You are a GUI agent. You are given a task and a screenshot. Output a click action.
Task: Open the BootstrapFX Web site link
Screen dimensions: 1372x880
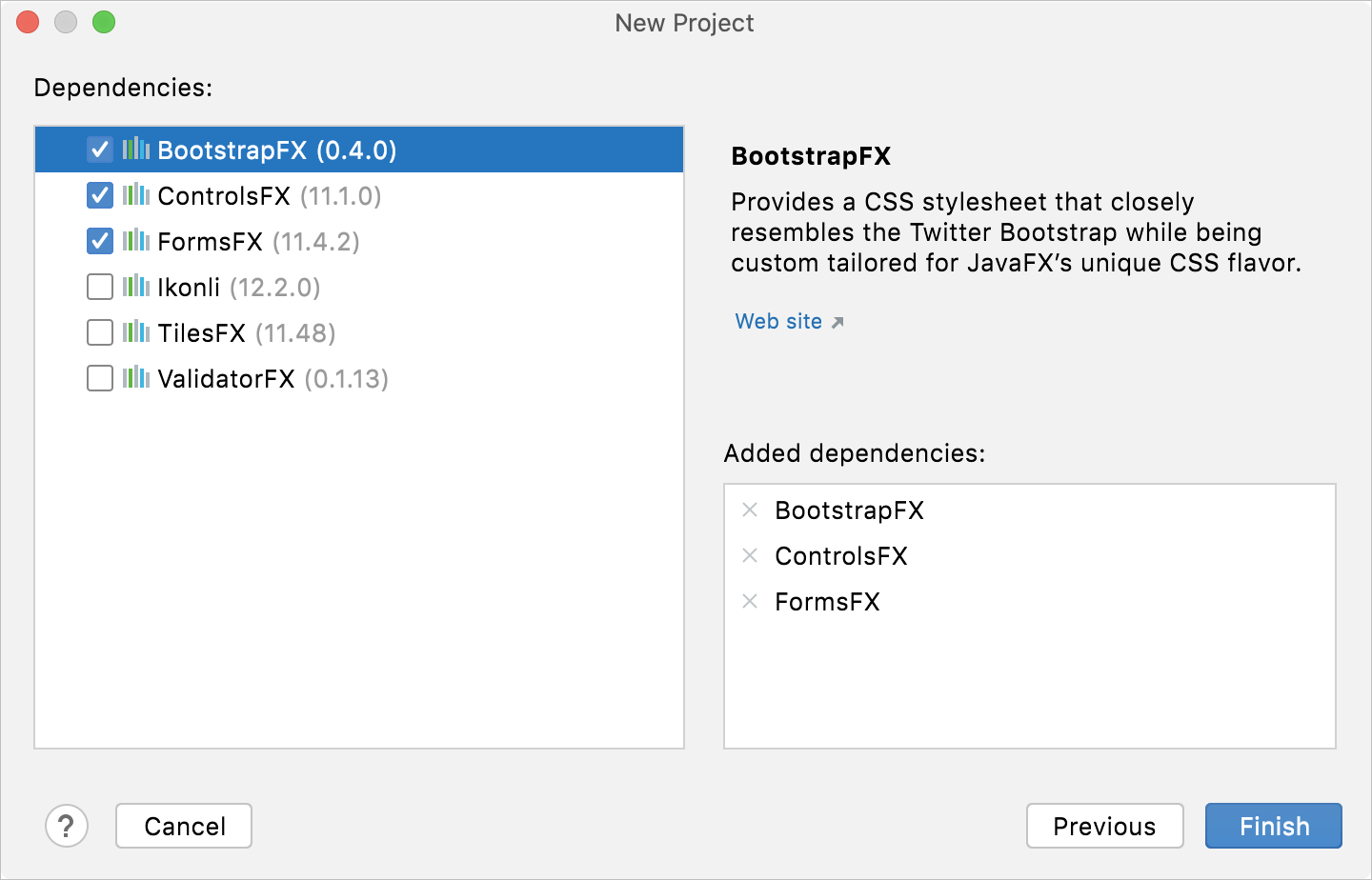tap(789, 322)
